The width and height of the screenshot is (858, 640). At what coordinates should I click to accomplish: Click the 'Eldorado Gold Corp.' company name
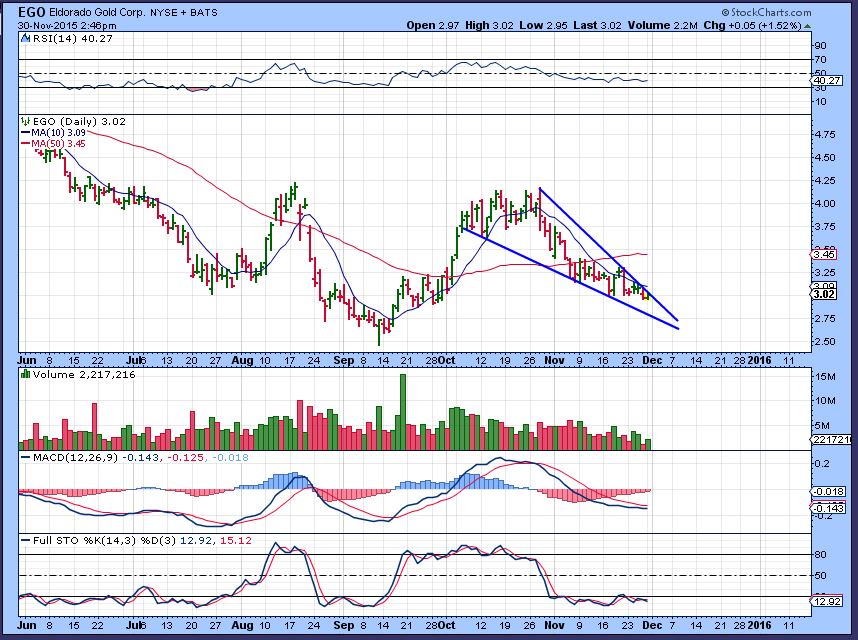97,13
